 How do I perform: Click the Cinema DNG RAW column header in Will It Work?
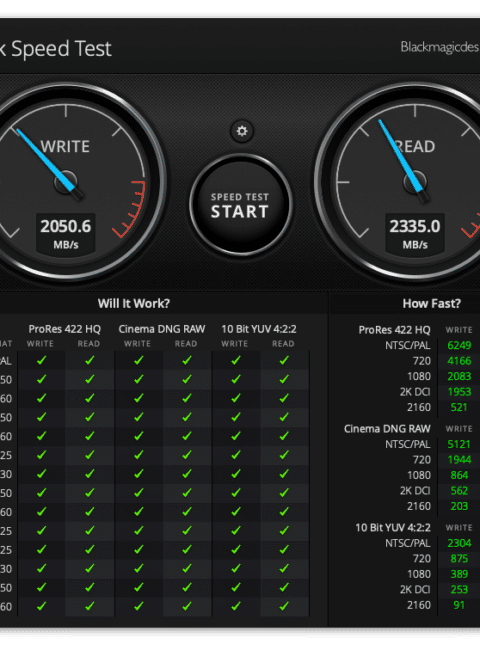coord(162,329)
